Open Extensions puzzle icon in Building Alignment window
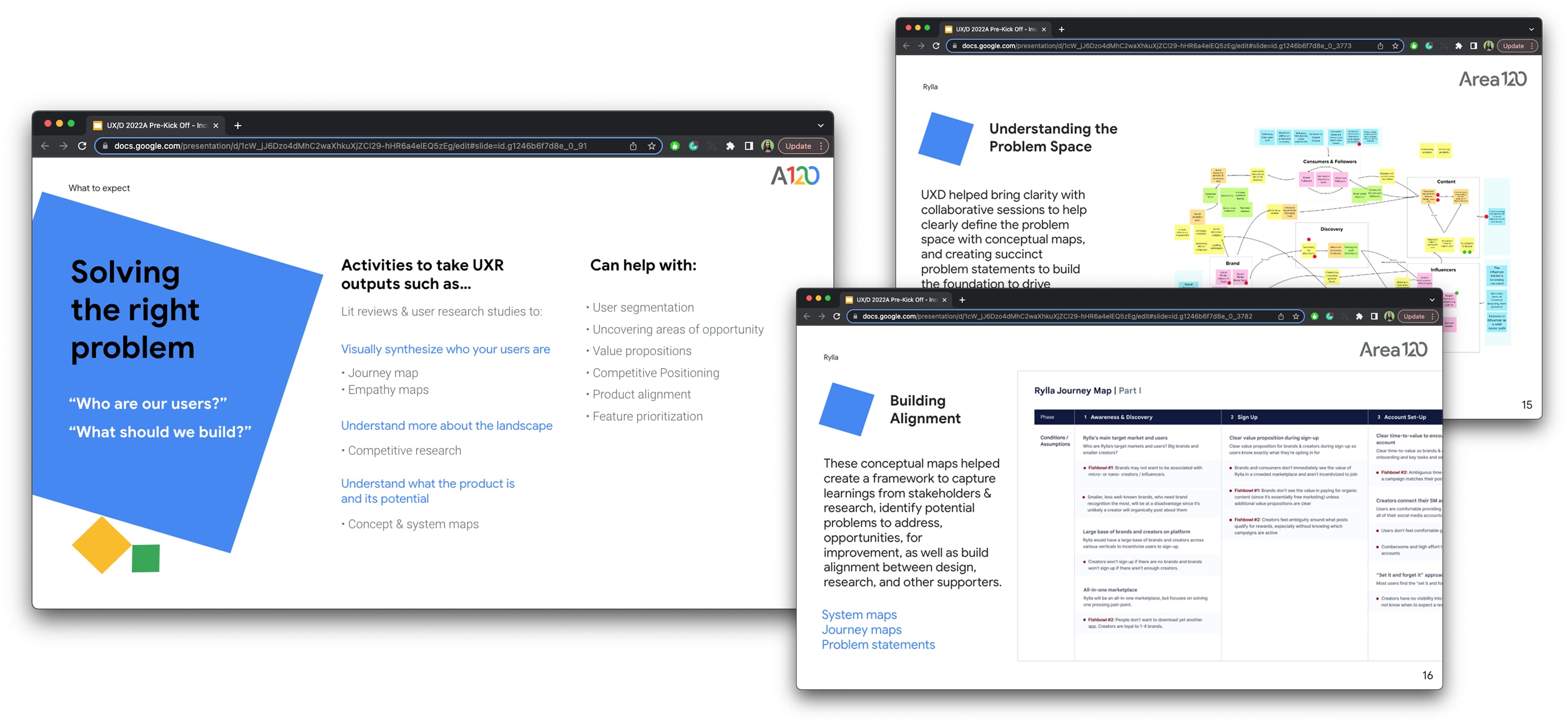 (1359, 316)
